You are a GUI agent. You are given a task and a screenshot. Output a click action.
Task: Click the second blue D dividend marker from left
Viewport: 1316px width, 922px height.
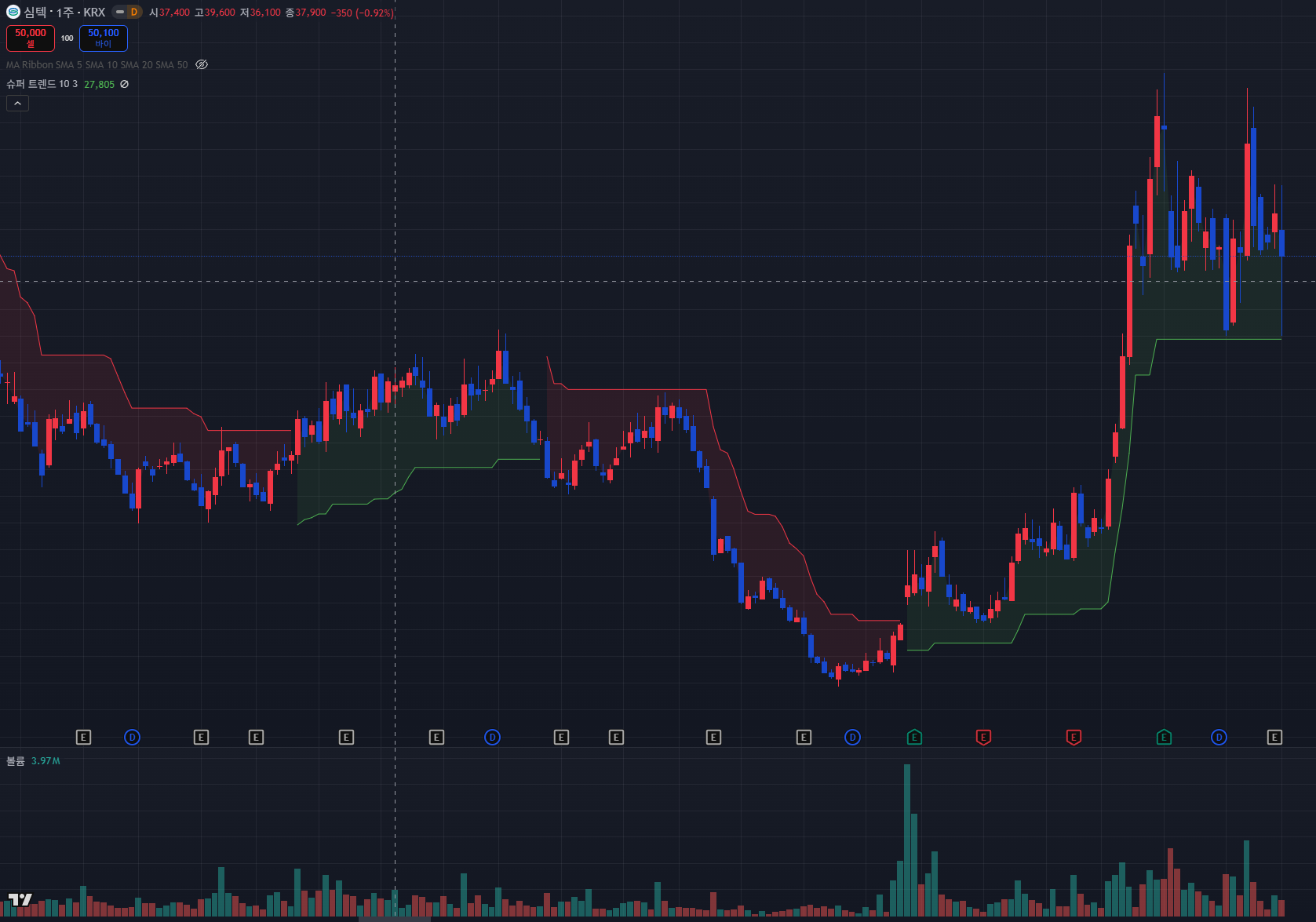point(492,737)
